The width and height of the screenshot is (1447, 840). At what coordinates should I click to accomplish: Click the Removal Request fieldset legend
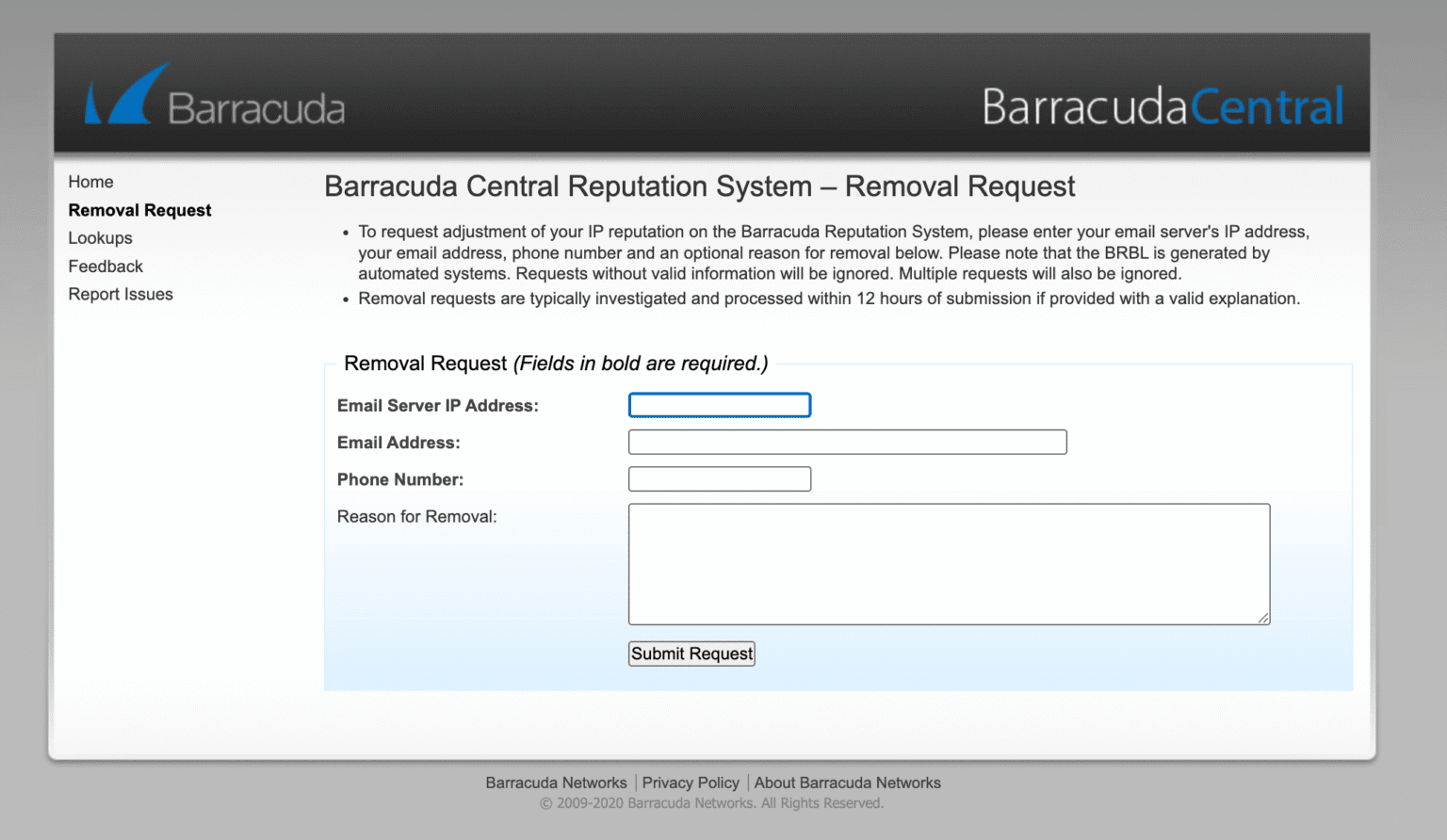point(556,363)
